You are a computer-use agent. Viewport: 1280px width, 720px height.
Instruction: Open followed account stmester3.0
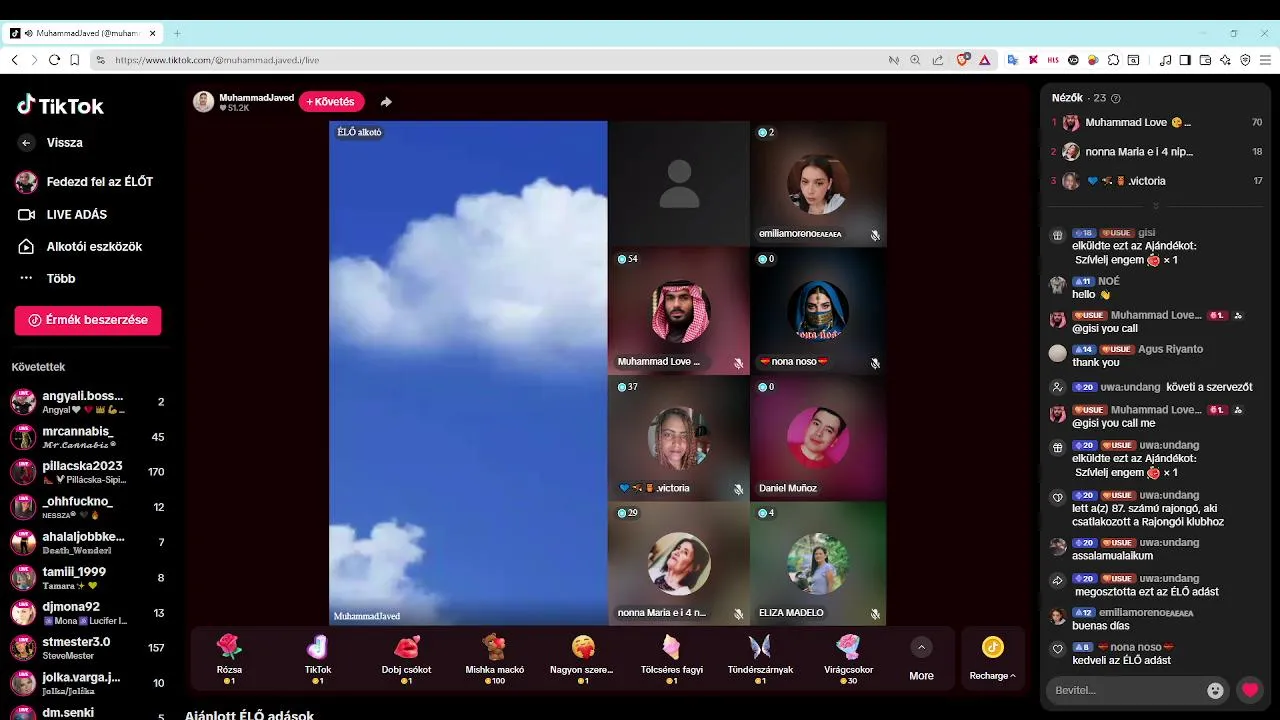(x=88, y=648)
